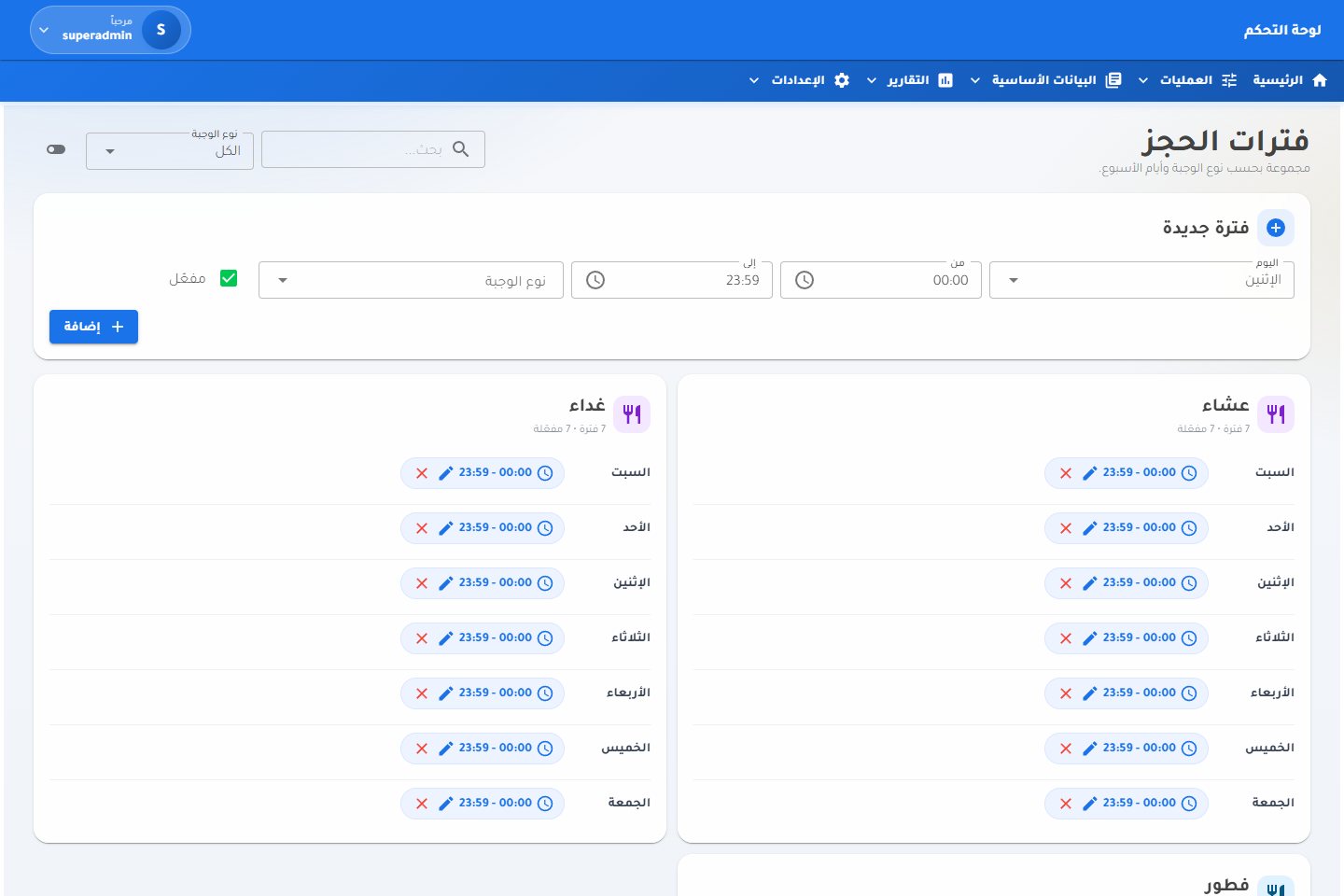1344x896 pixels.
Task: Open the اليوم day dropdown
Action: (x=1141, y=280)
